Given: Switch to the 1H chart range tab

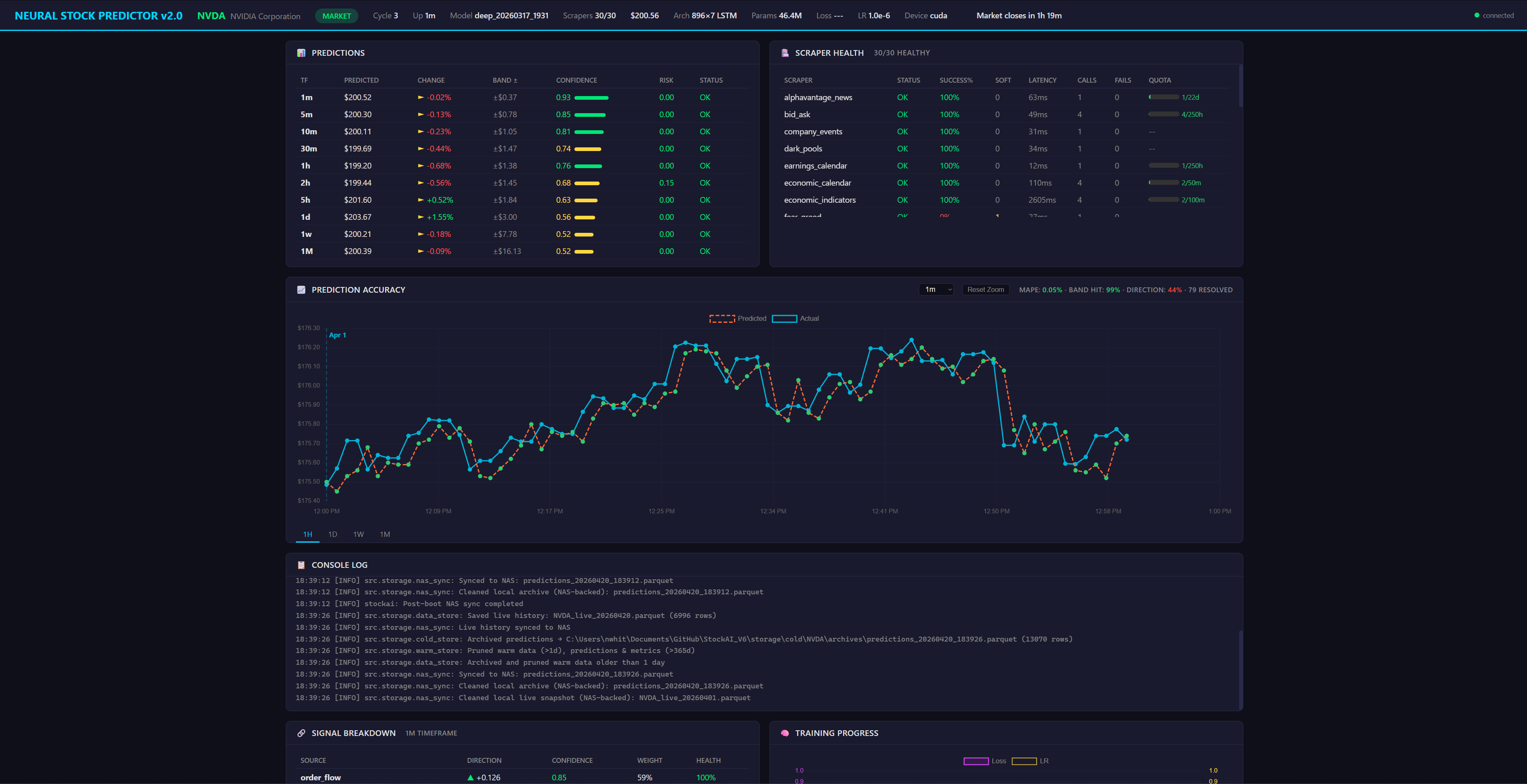Looking at the screenshot, I should (x=308, y=534).
